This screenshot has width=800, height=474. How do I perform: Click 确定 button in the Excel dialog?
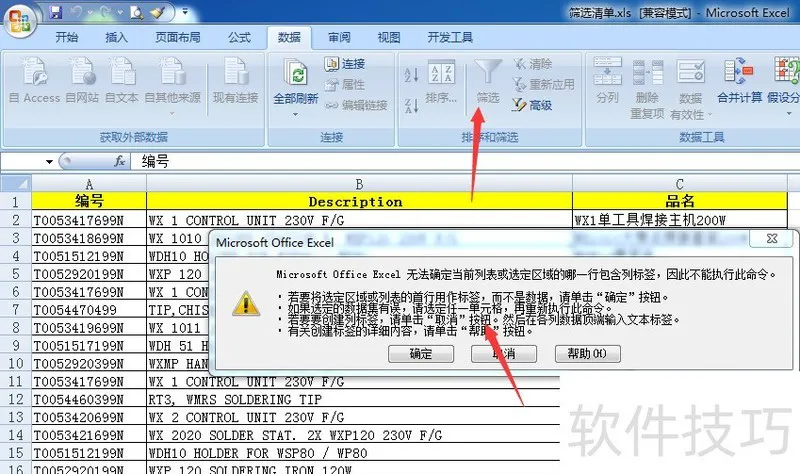(421, 354)
